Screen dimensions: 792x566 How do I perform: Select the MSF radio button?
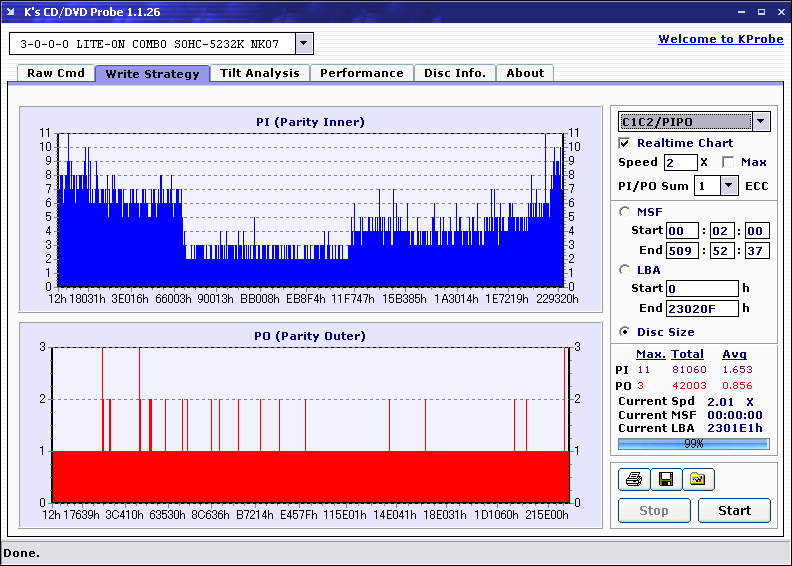coord(625,211)
